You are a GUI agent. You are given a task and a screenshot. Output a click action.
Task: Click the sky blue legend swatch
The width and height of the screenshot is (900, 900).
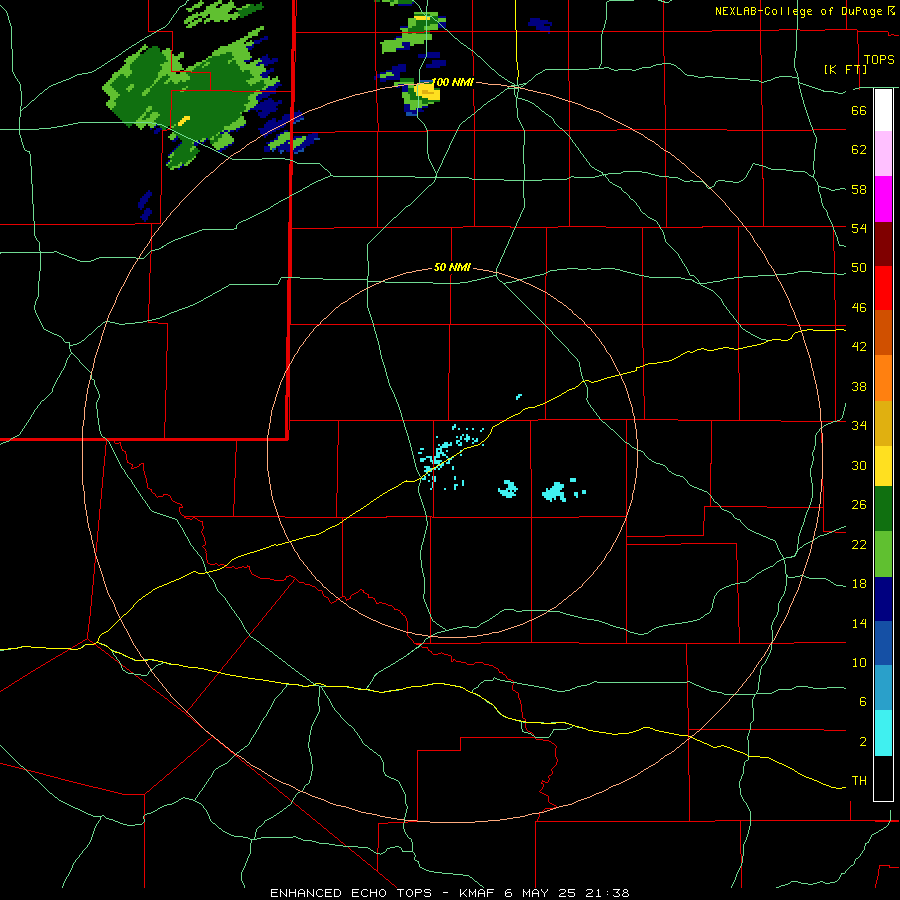point(883,688)
